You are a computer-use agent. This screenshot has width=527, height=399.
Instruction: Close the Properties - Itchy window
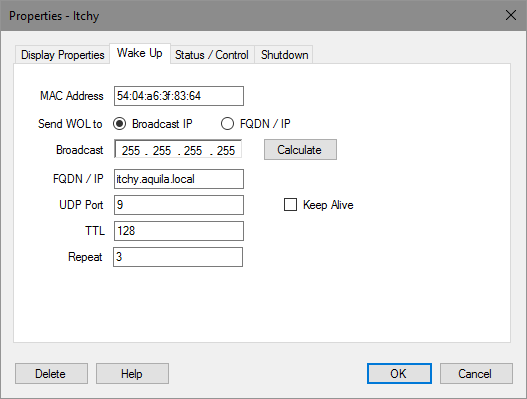[x=511, y=15]
